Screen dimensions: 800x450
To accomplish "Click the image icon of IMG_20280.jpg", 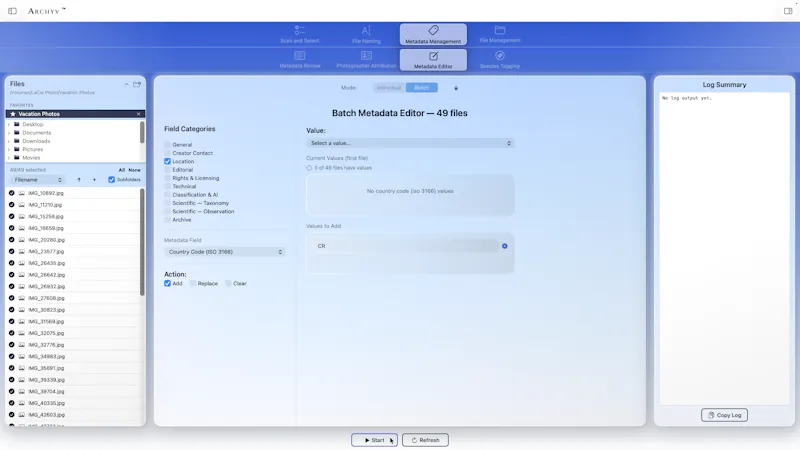I will click(21, 240).
